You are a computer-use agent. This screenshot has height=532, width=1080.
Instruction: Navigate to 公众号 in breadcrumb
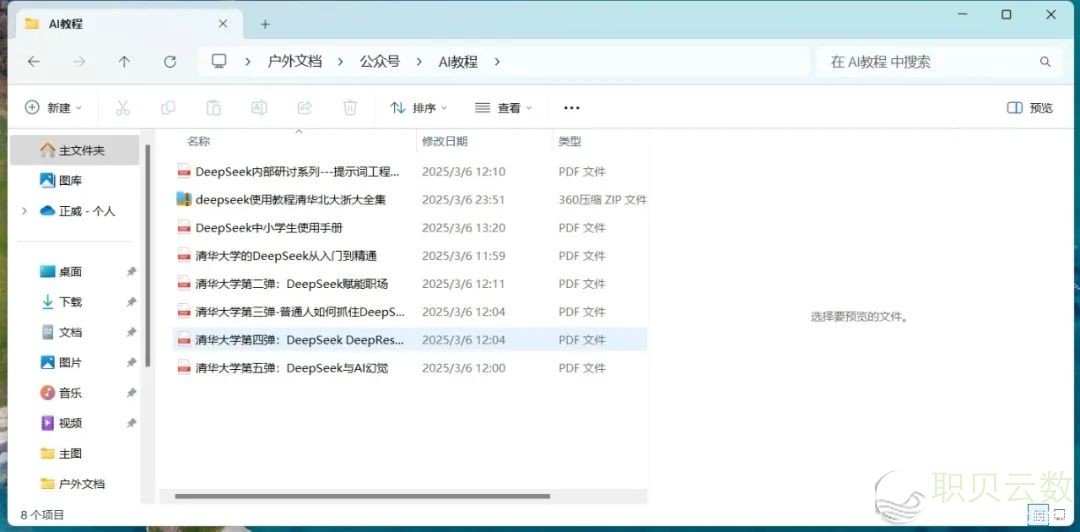click(x=380, y=61)
